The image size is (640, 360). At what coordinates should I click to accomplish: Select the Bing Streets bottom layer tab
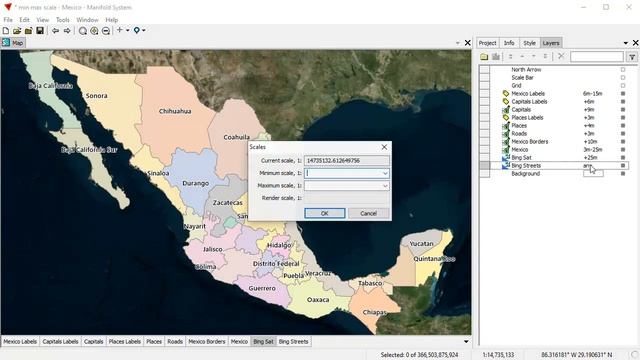293,342
